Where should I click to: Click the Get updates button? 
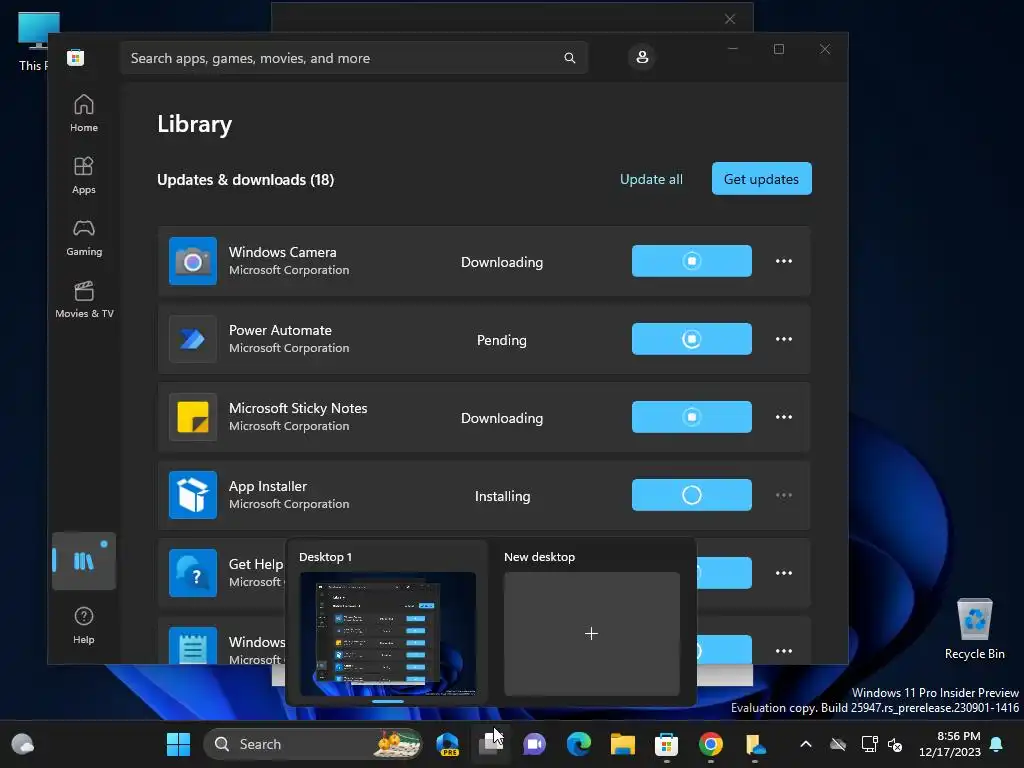click(x=761, y=178)
